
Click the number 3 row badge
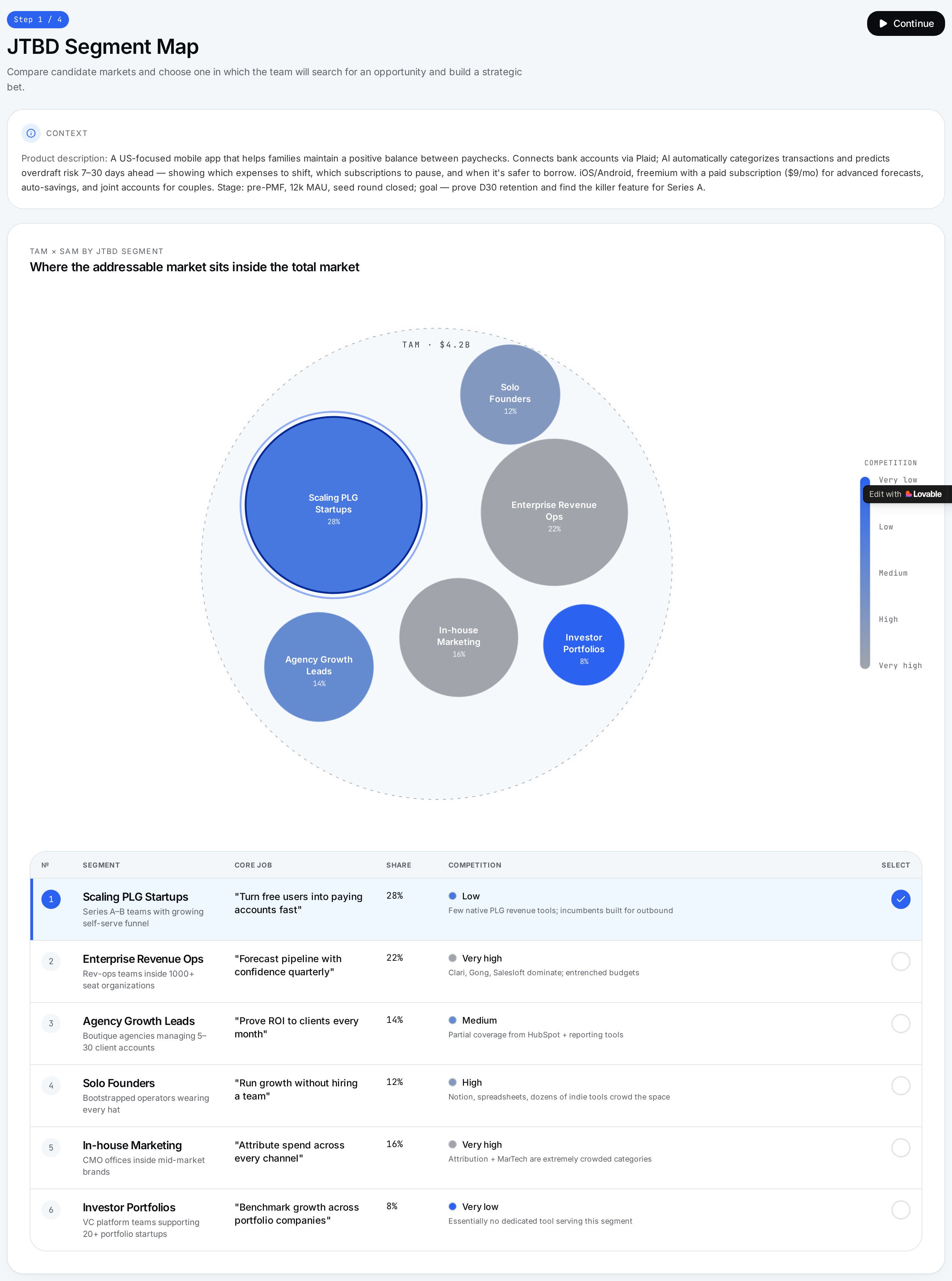click(51, 1024)
